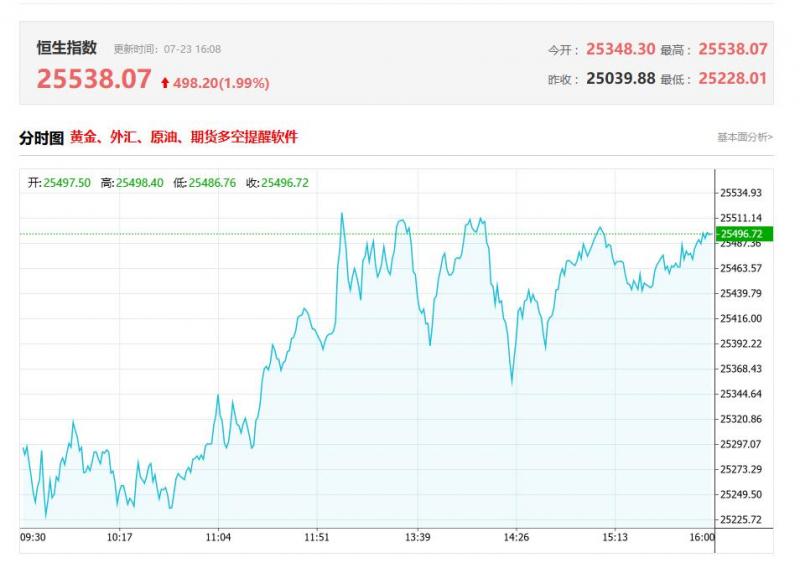Click the 25344.64 y-axis label
This screenshot has width=800, height=563.
[x=741, y=394]
